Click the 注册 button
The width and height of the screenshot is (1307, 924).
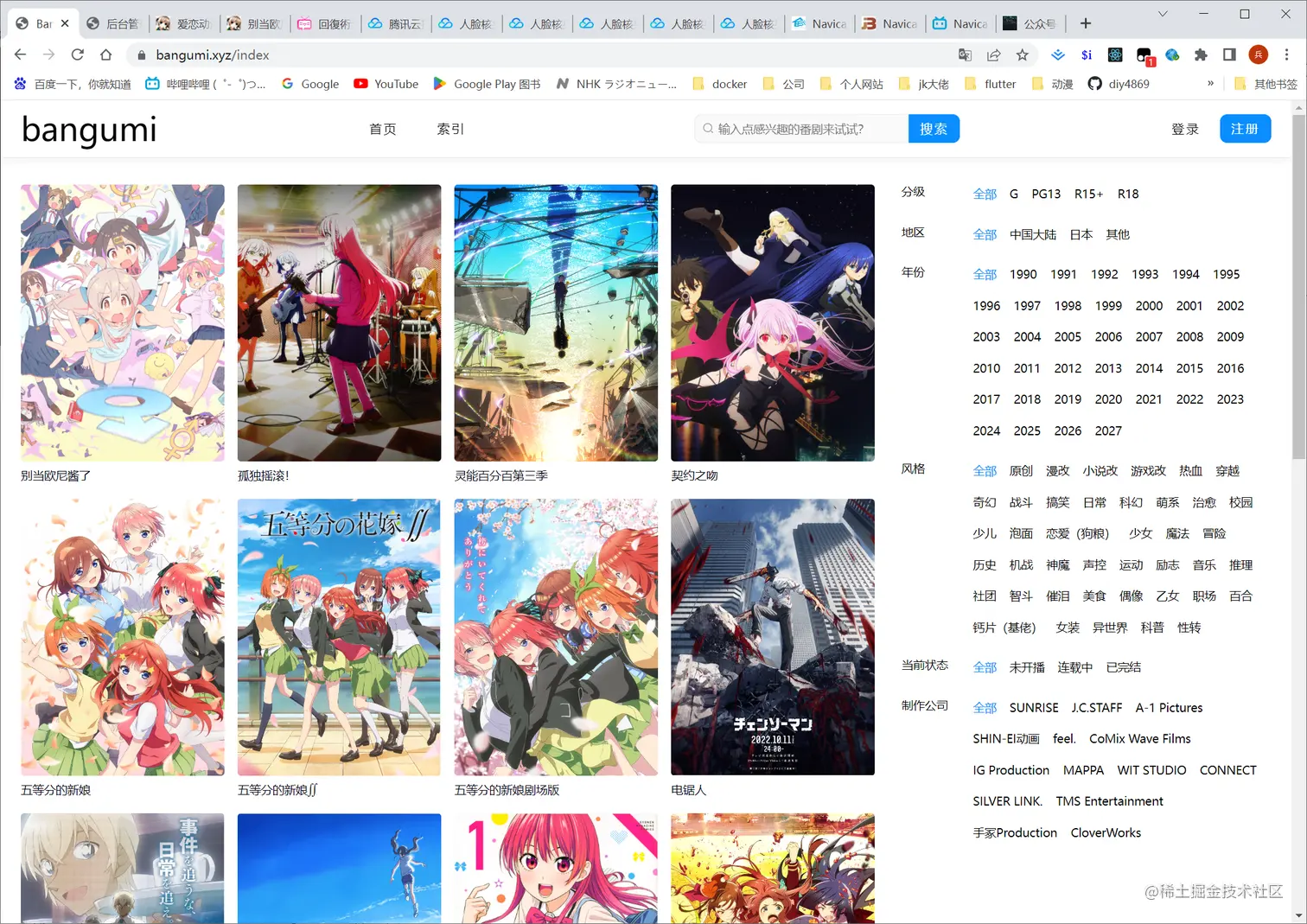click(x=1245, y=129)
